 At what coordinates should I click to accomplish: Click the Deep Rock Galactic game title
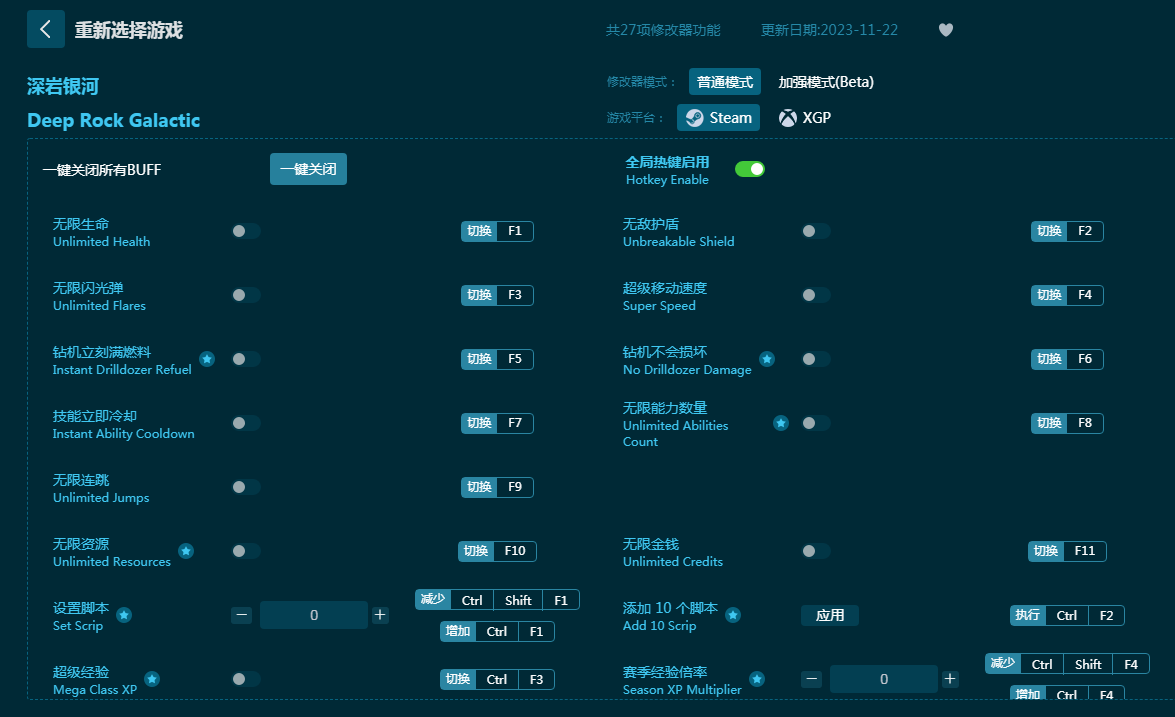pos(114,121)
